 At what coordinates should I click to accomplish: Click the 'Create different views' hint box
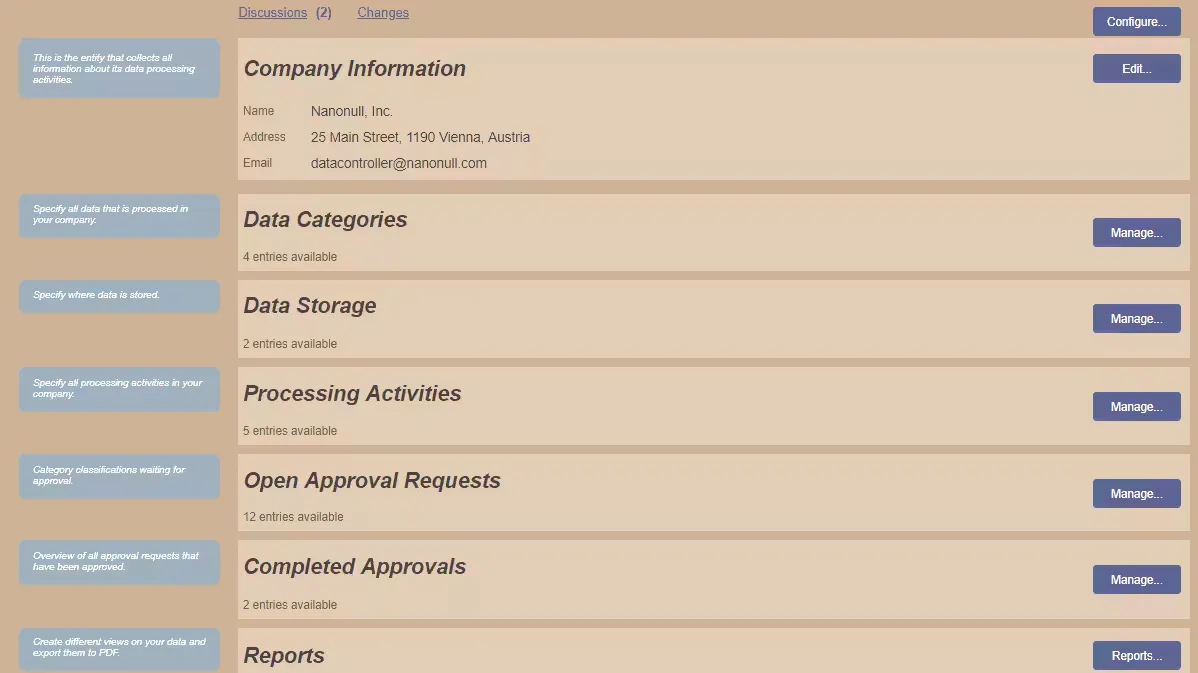[119, 649]
